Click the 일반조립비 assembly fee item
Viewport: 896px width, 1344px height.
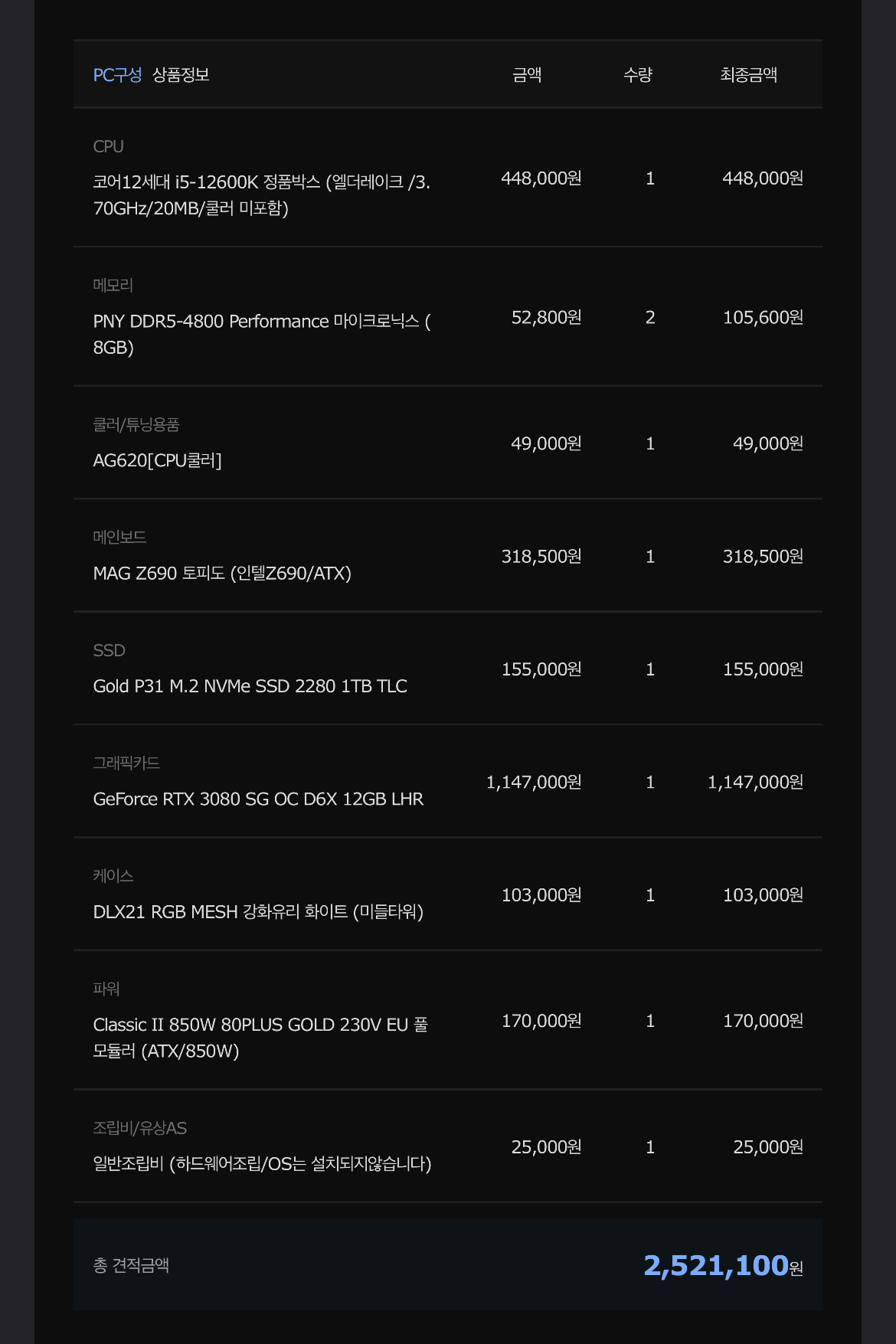point(262,1164)
